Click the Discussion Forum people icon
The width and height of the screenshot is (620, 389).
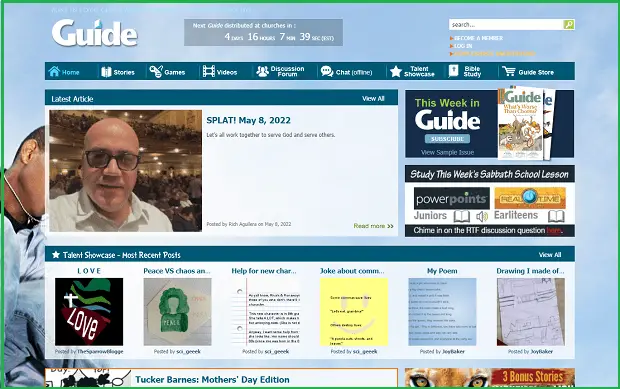click(x=262, y=71)
